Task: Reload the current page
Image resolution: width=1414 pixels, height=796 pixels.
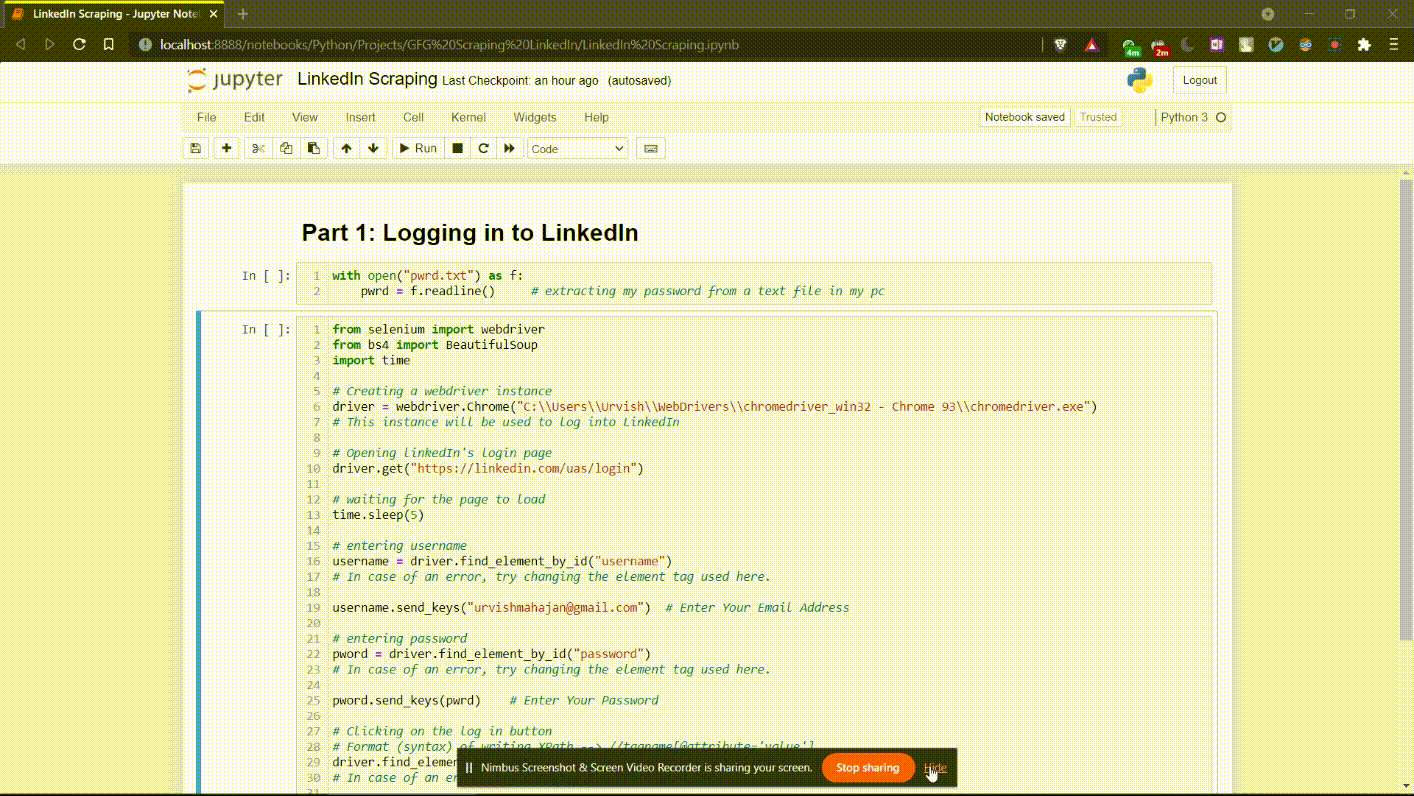Action: (x=79, y=44)
